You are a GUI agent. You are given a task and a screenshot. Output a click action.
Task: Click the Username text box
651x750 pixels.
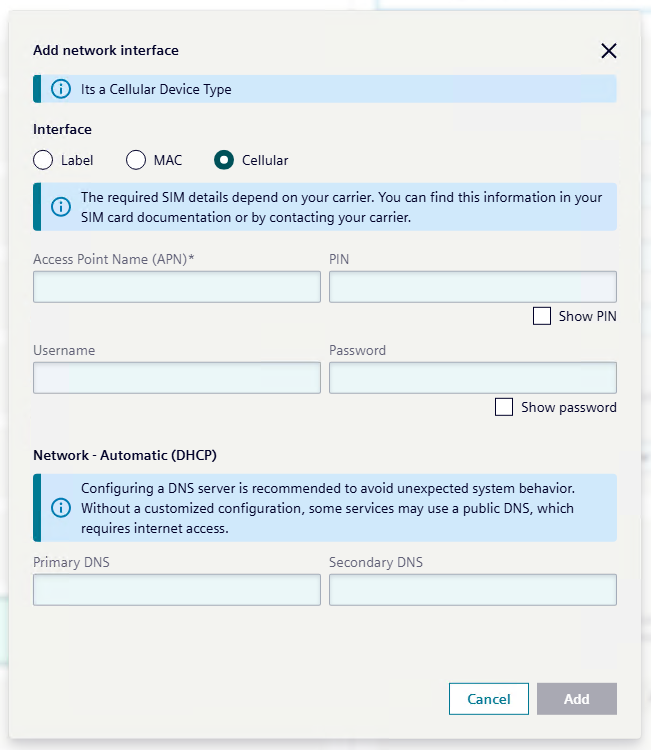177,378
